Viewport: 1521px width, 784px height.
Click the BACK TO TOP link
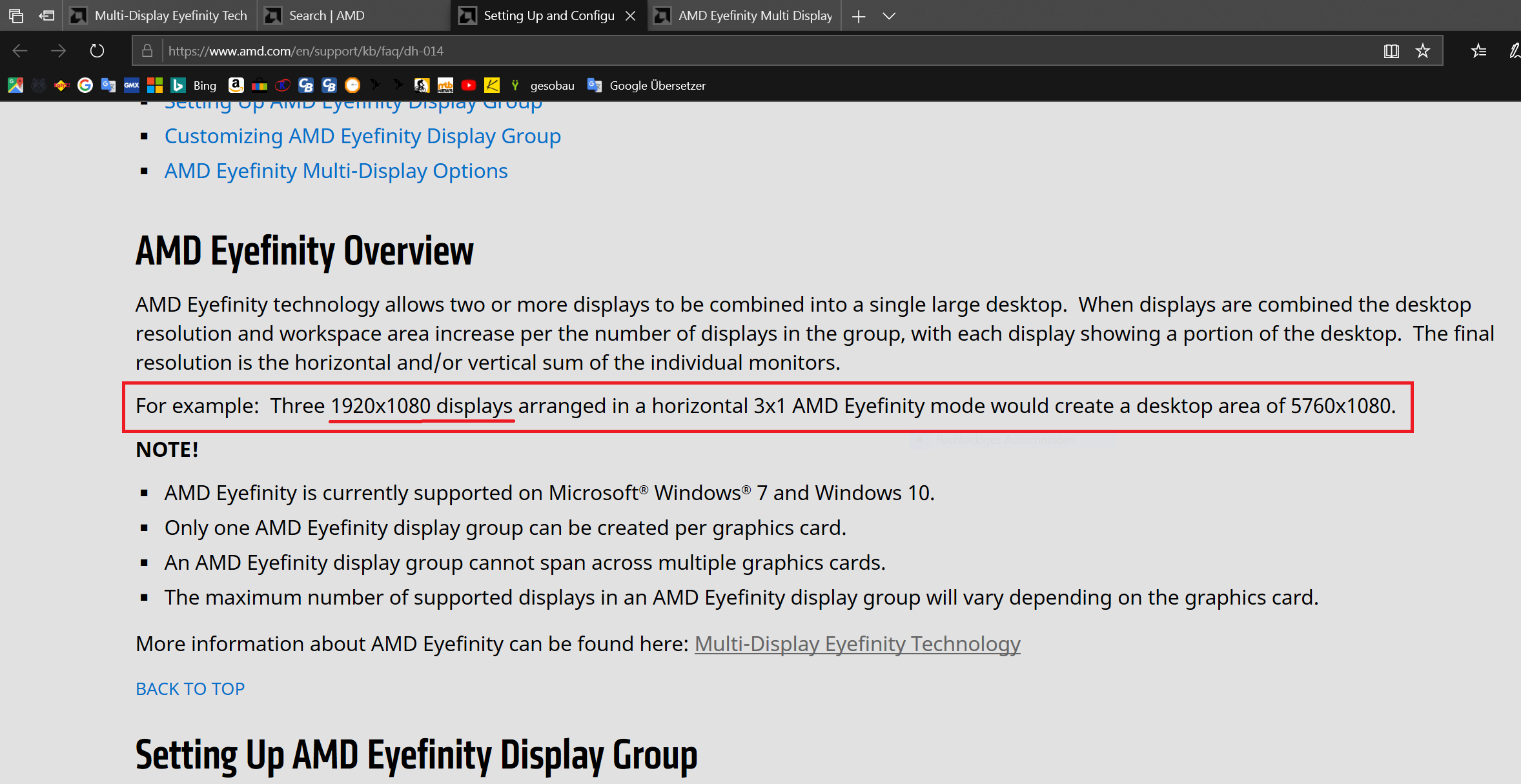190,689
